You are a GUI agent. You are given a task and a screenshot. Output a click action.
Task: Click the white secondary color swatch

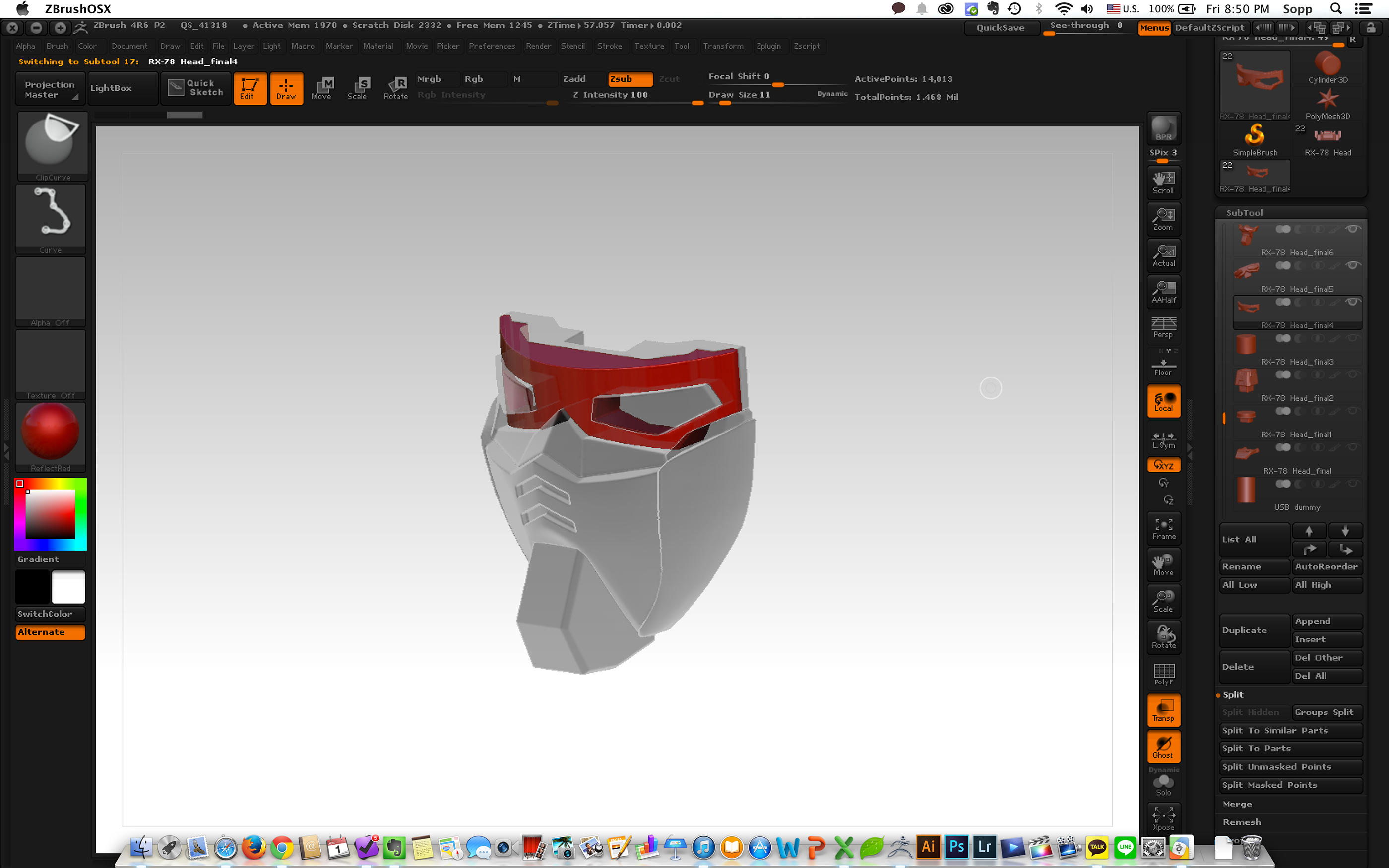[68, 587]
